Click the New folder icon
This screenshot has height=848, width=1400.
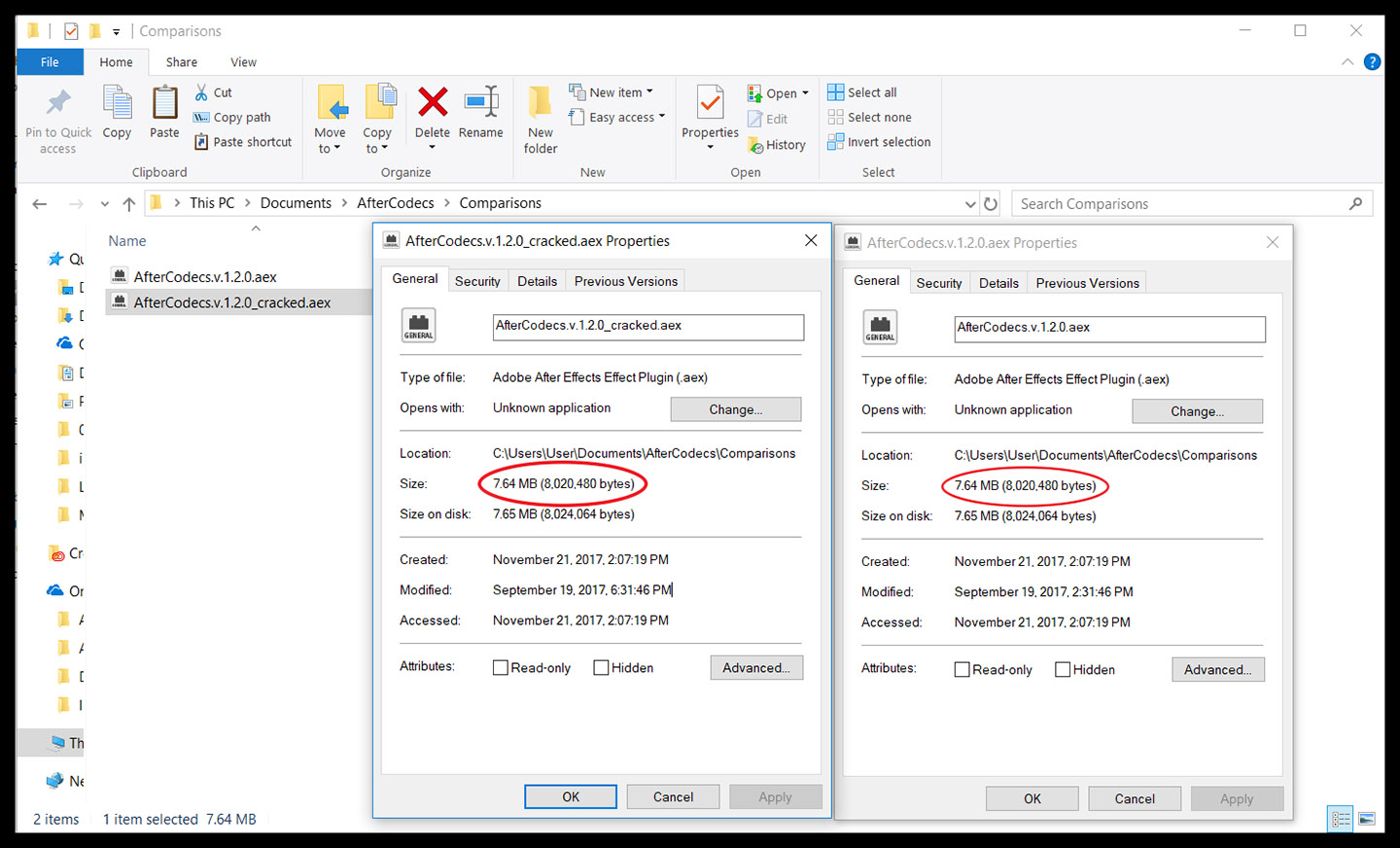point(541,104)
